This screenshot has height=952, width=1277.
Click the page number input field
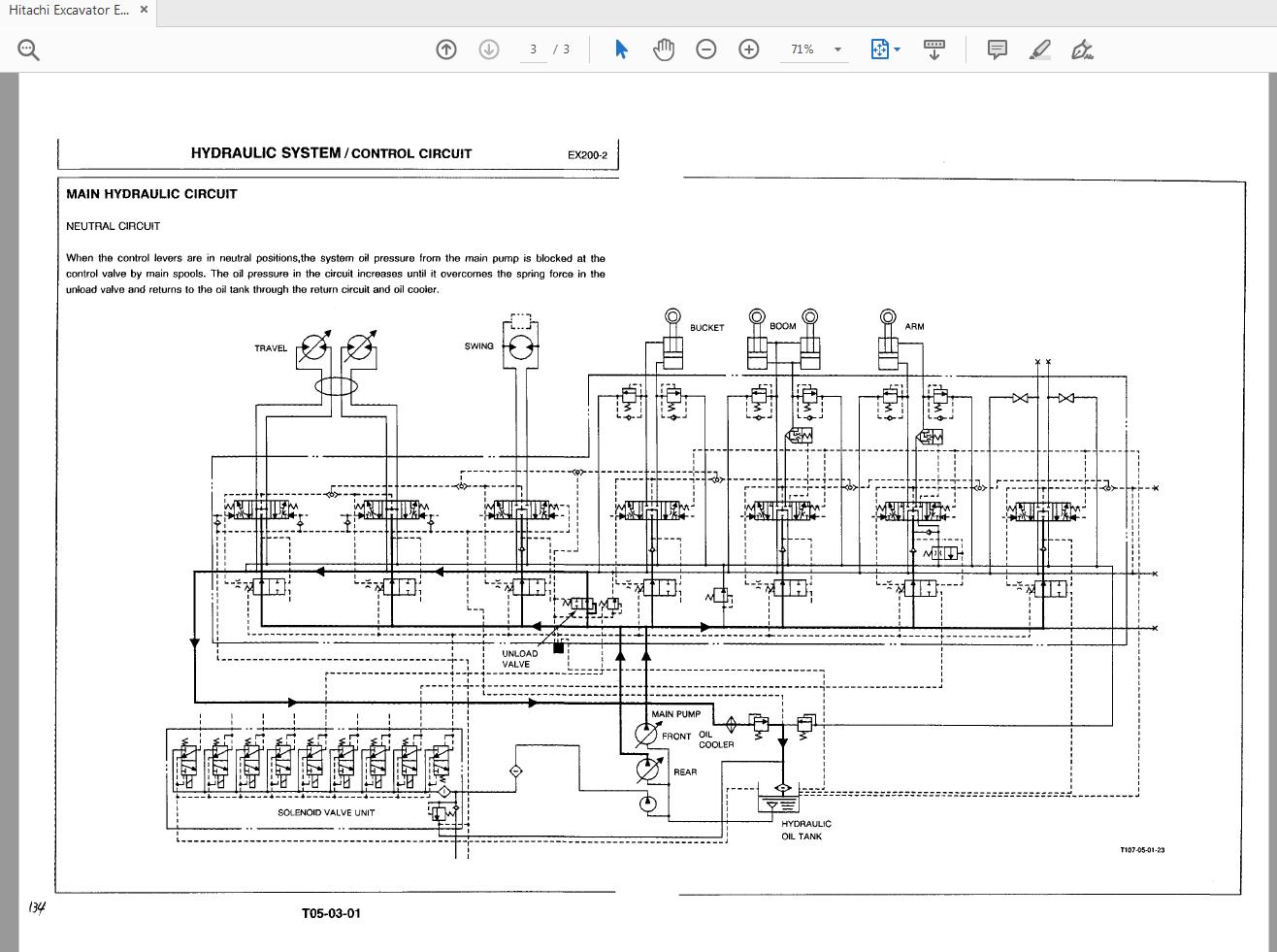pos(533,49)
